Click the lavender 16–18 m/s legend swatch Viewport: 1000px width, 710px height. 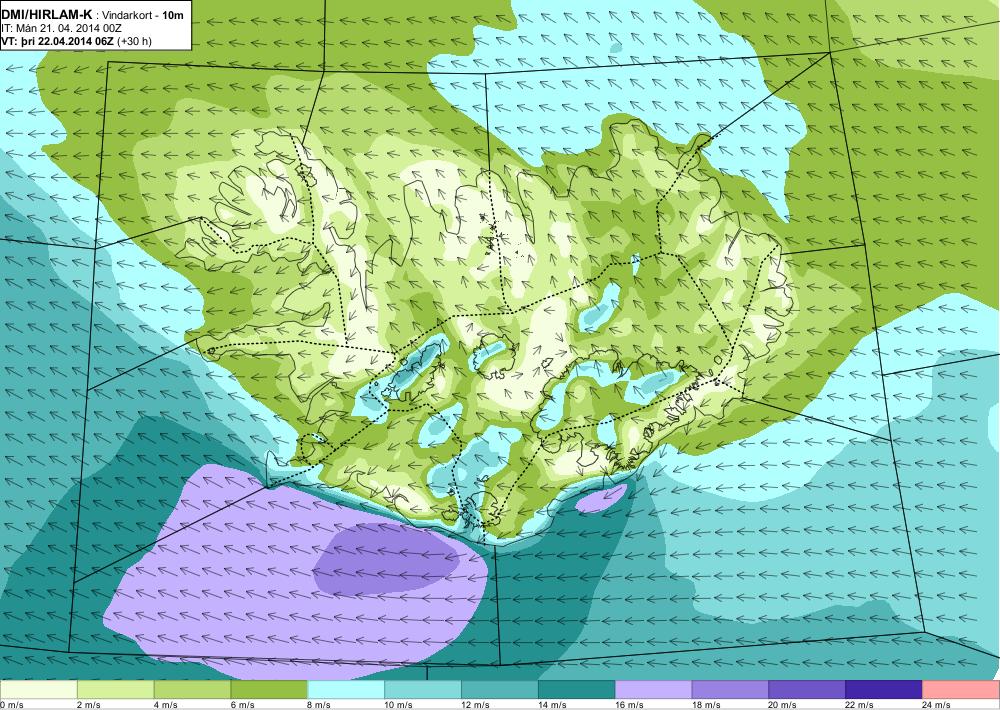coord(653,690)
